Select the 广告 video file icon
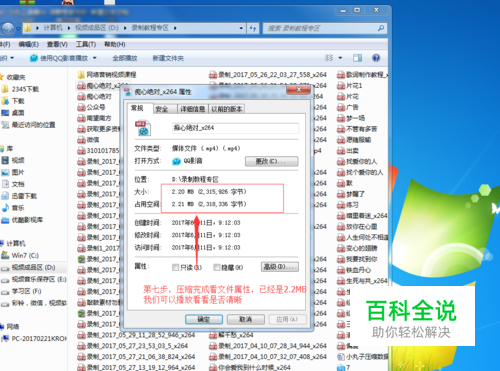Screen dimensions: 500x371 [x=341, y=107]
